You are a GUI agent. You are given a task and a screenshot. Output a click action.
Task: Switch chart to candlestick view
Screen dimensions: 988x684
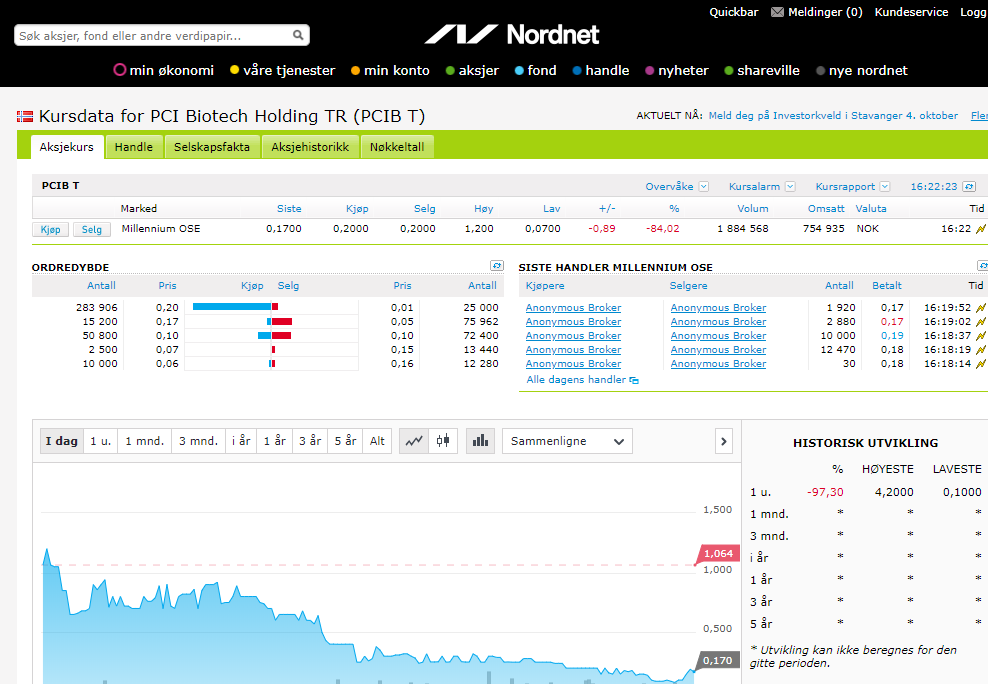click(443, 441)
